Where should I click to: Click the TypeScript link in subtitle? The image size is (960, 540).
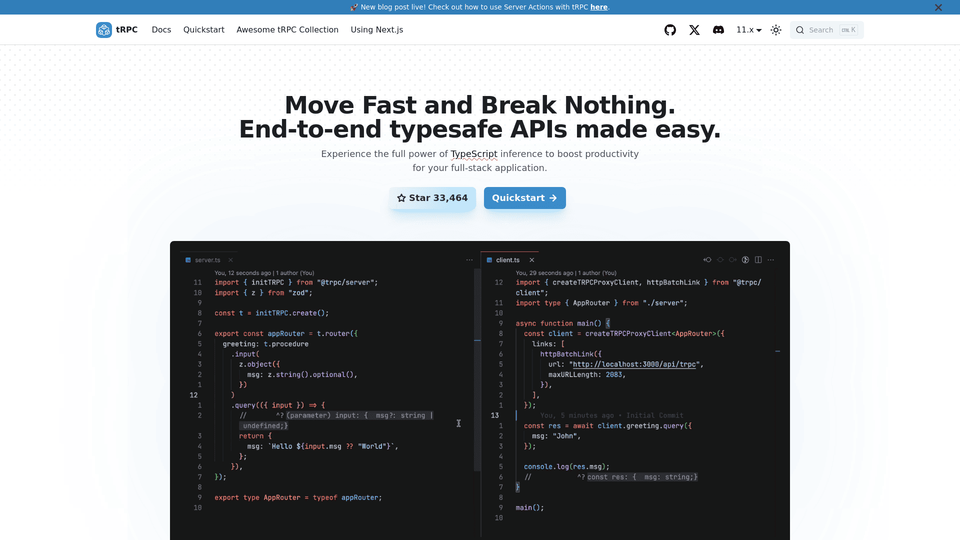[474, 154]
